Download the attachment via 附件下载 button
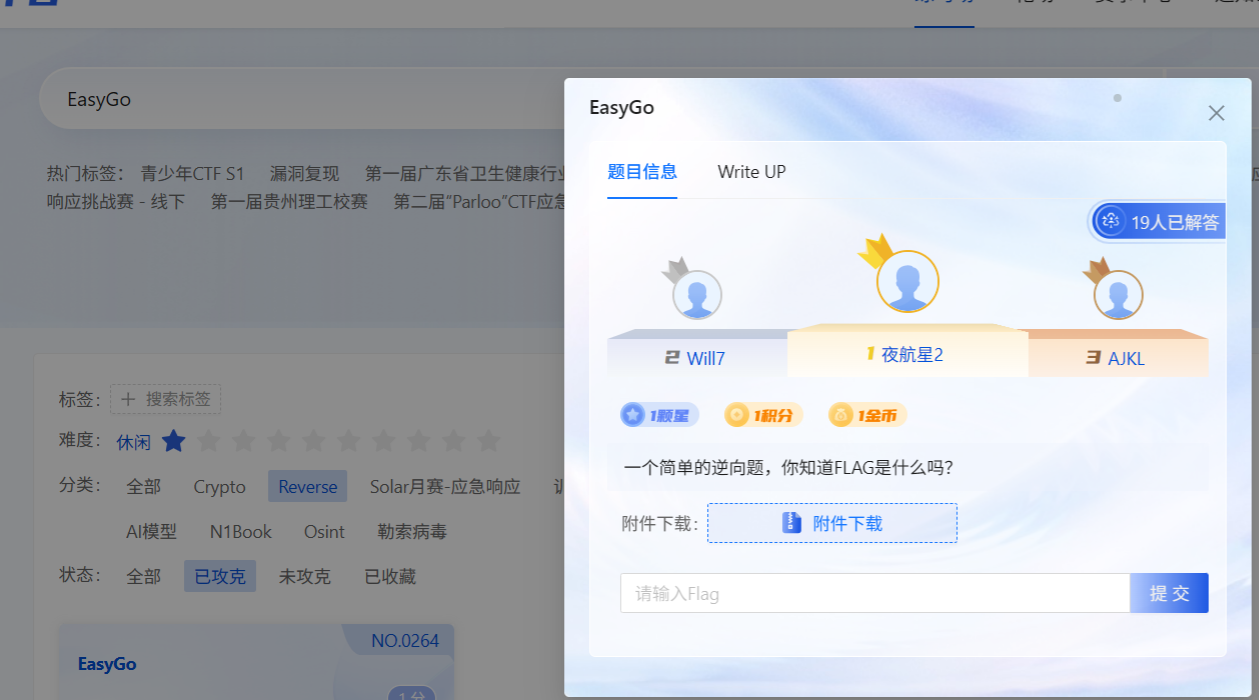Viewport: 1259px width, 700px height. pyautogui.click(x=832, y=523)
